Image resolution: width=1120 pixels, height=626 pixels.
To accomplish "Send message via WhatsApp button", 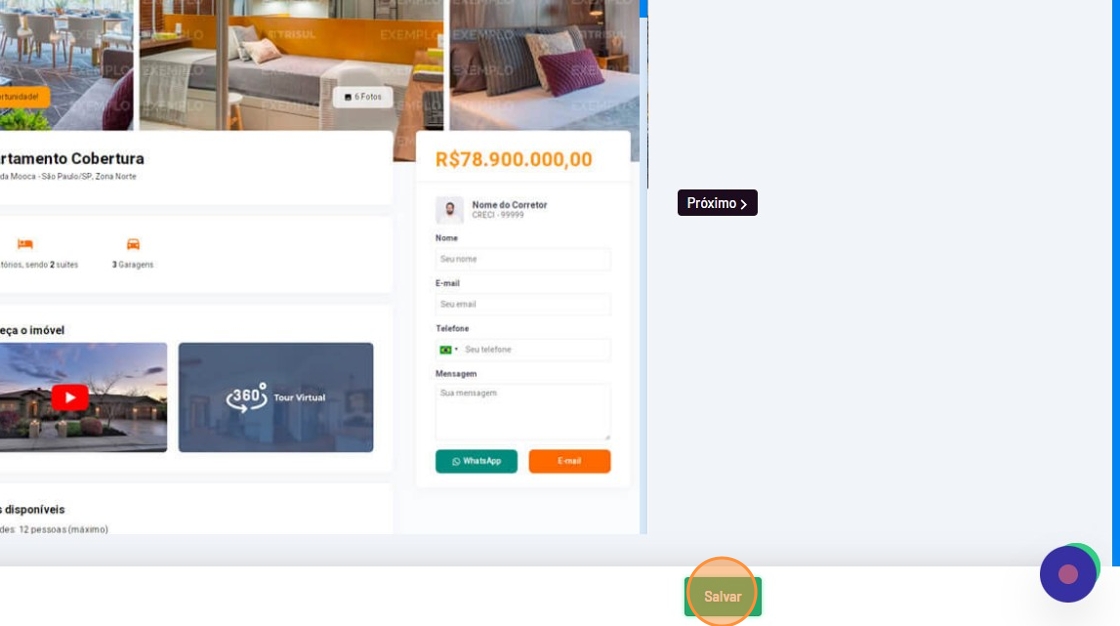I will (x=476, y=462).
